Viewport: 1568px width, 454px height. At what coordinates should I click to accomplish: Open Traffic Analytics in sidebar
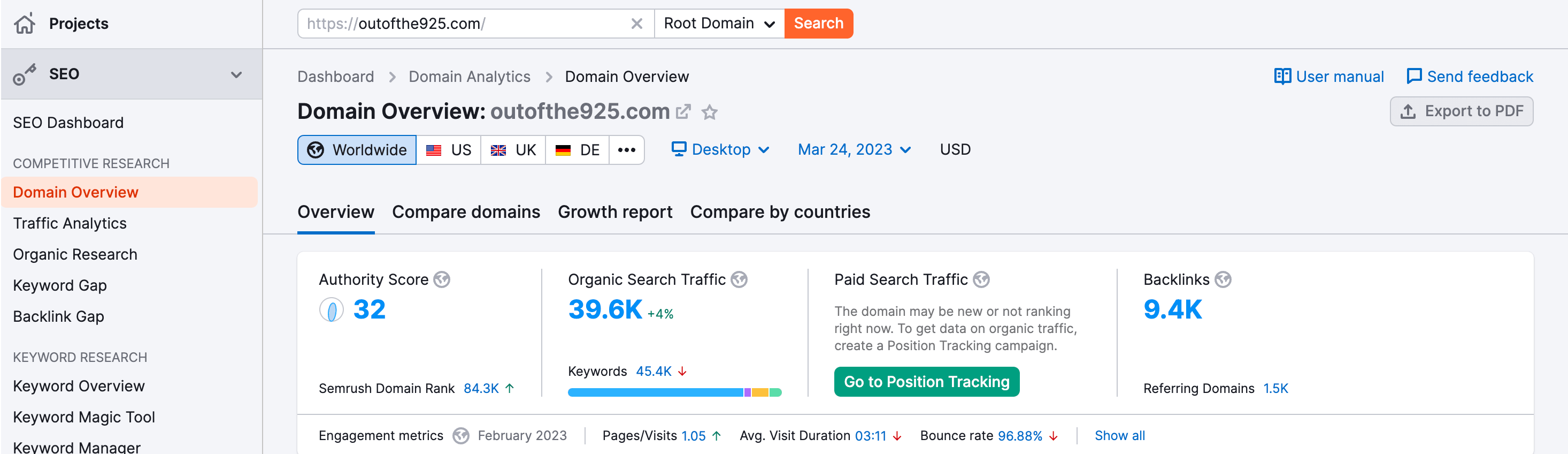[x=70, y=223]
